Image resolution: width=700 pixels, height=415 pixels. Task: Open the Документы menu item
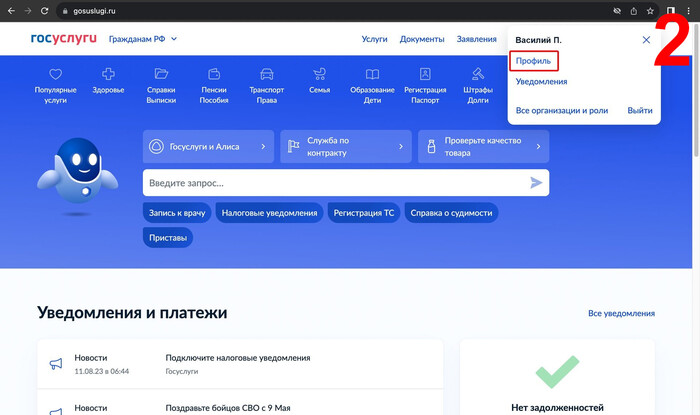pos(421,39)
